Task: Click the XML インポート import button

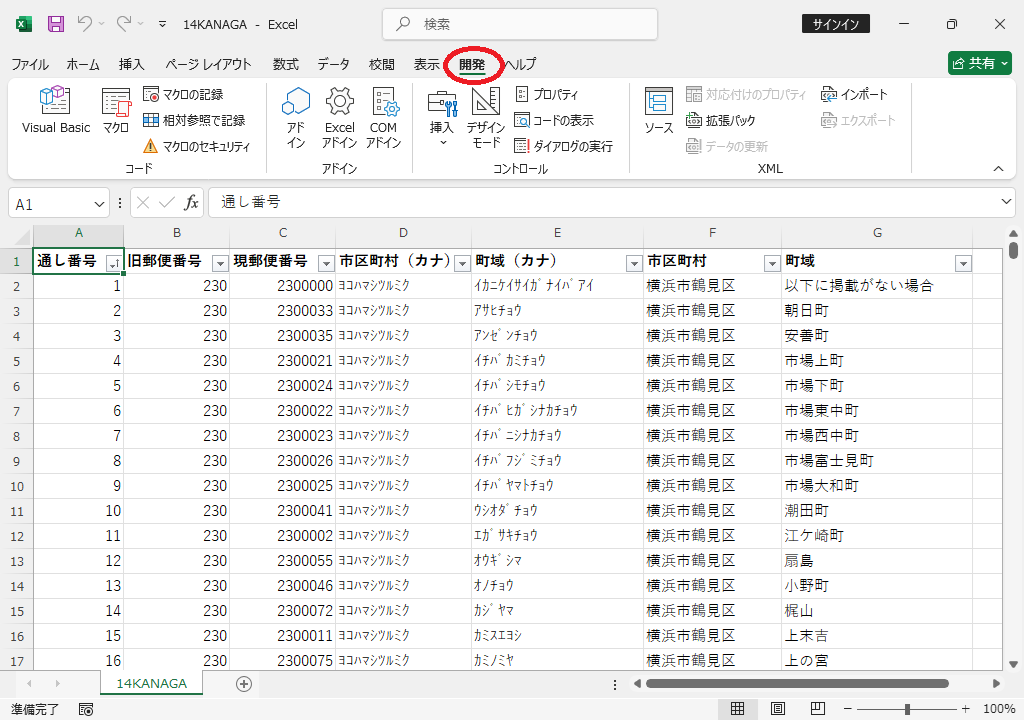Action: pyautogui.click(x=854, y=95)
